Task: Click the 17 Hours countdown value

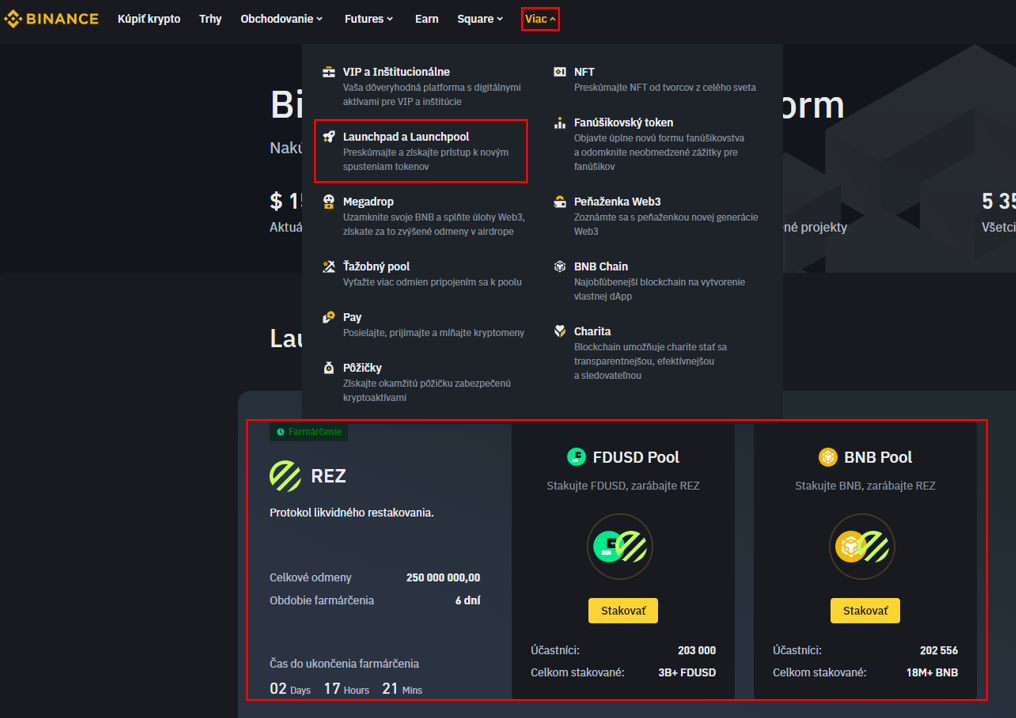Action: click(x=347, y=689)
